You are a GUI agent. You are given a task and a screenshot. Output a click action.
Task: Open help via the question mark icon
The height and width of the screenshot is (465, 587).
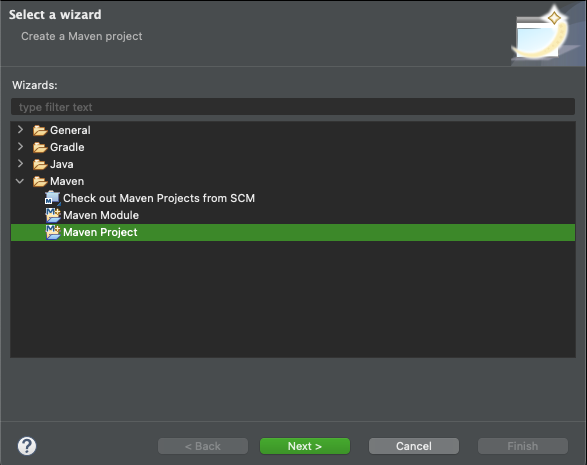click(27, 446)
